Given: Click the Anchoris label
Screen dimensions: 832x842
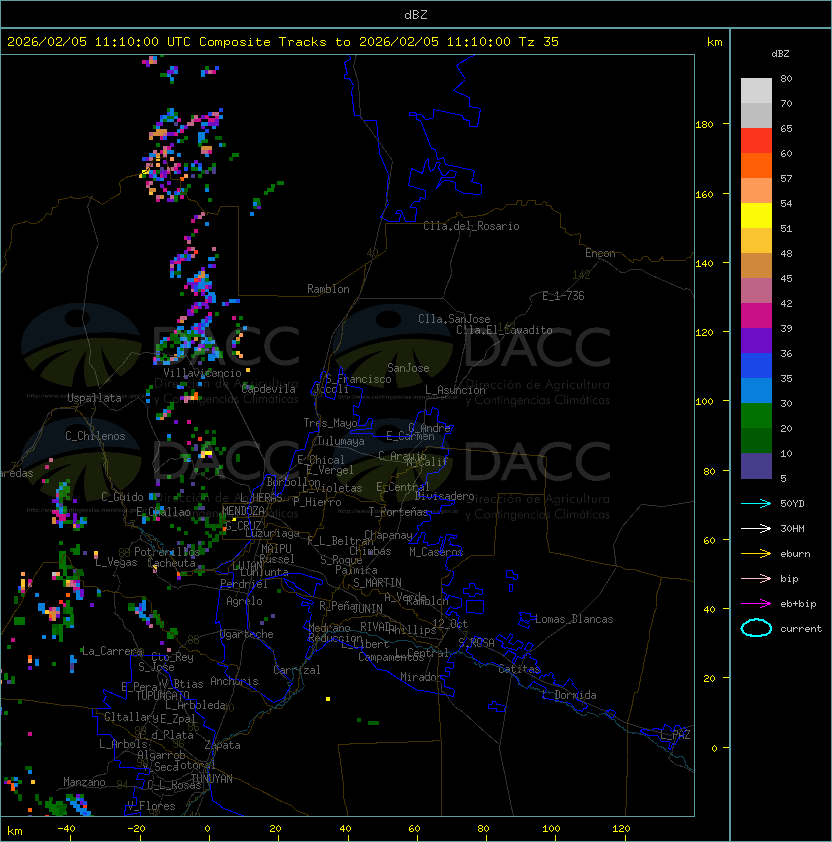Looking at the screenshot, I should pyautogui.click(x=234, y=681).
